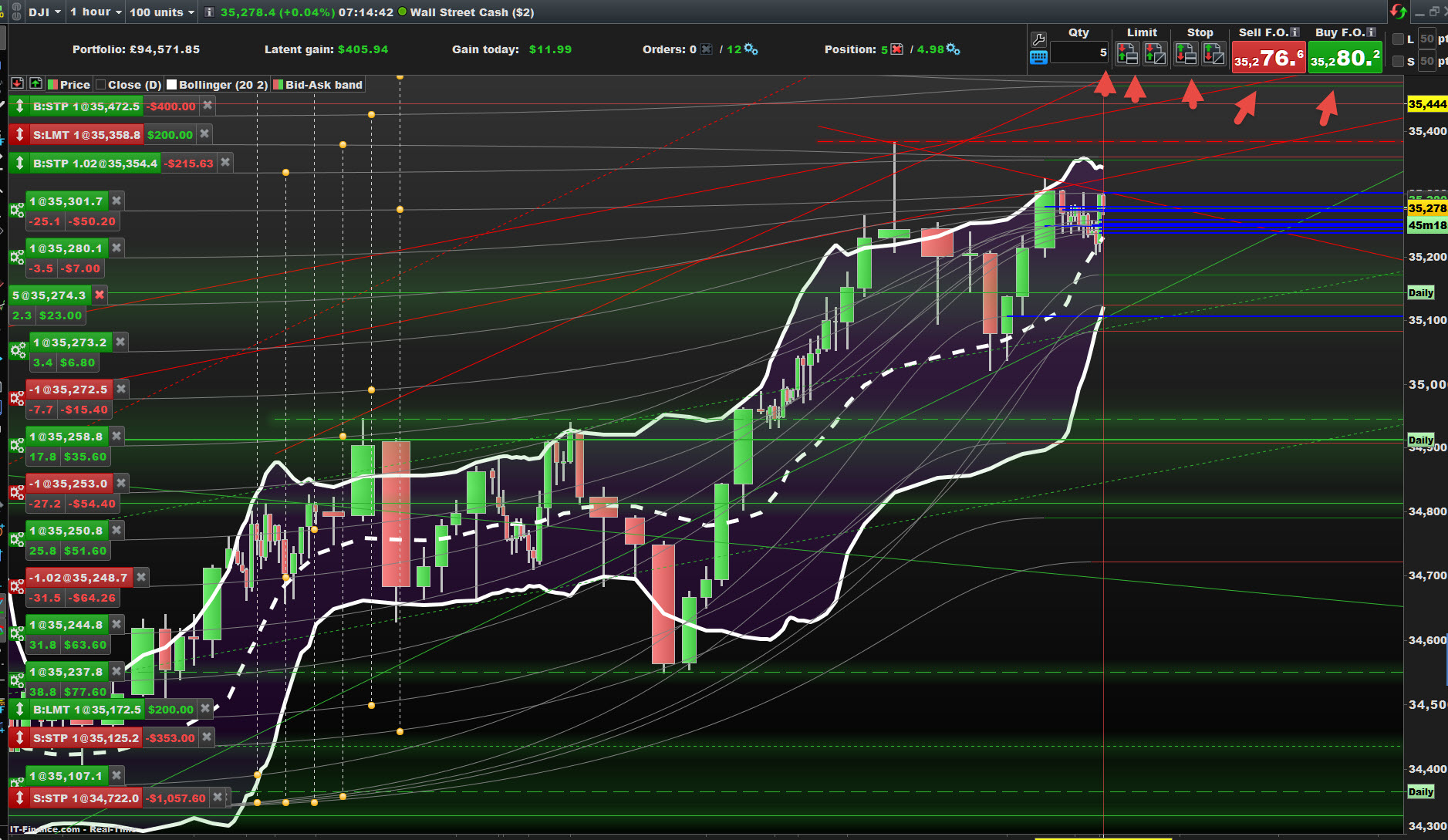Screen dimensions: 1448x840
Task: Open gears icon for 1@35,273.2 position
Action: [17, 352]
